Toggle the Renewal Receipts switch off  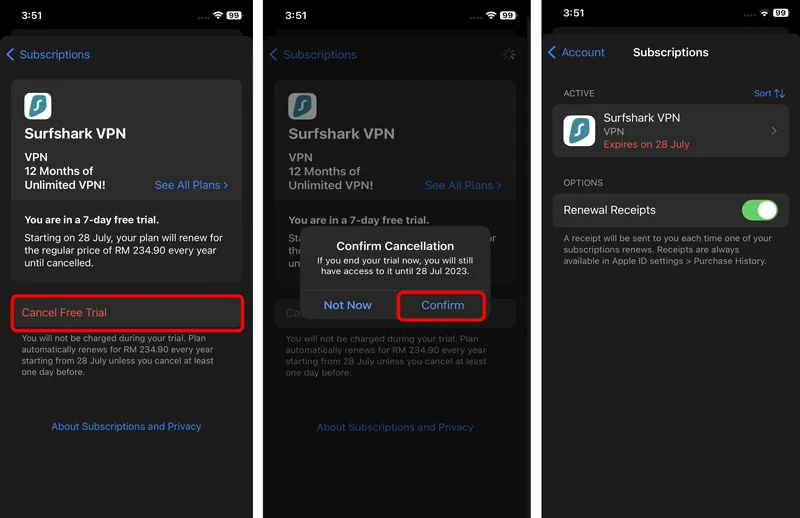[x=760, y=210]
